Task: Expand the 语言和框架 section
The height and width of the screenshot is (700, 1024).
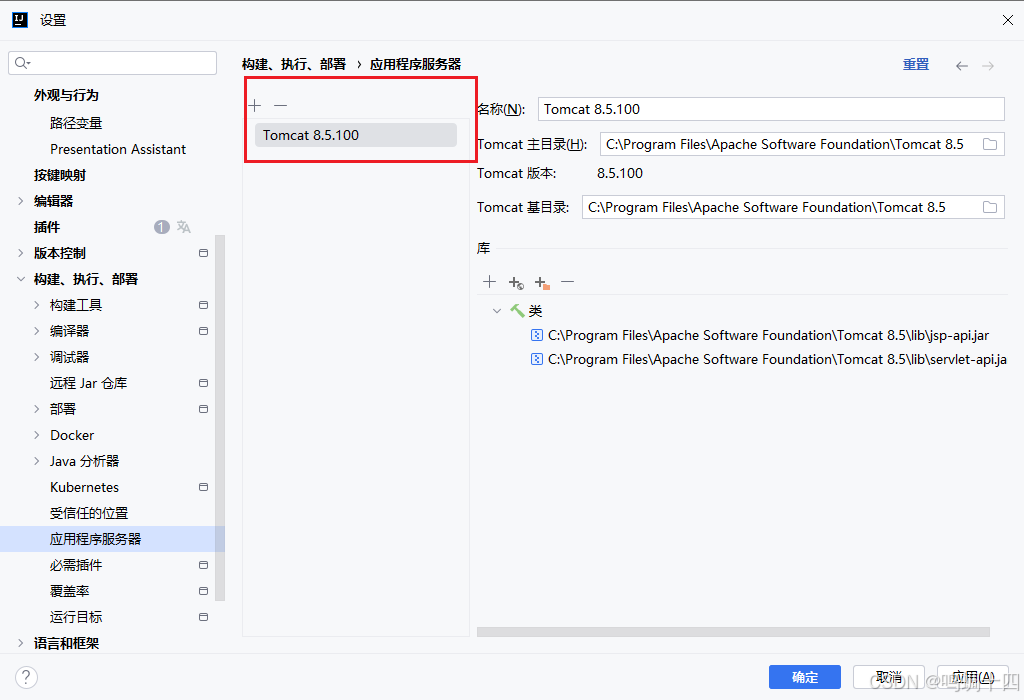Action: coord(20,643)
